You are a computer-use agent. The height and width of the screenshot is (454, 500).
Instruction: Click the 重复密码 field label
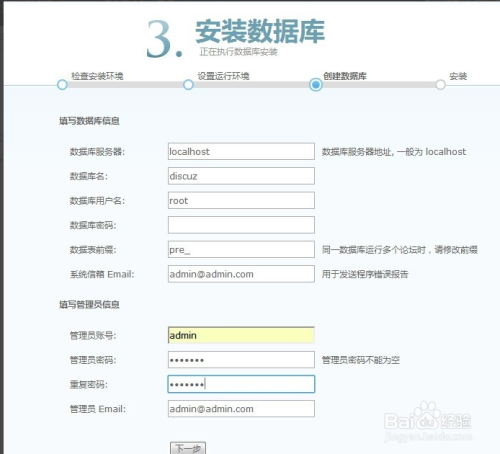pyautogui.click(x=89, y=385)
